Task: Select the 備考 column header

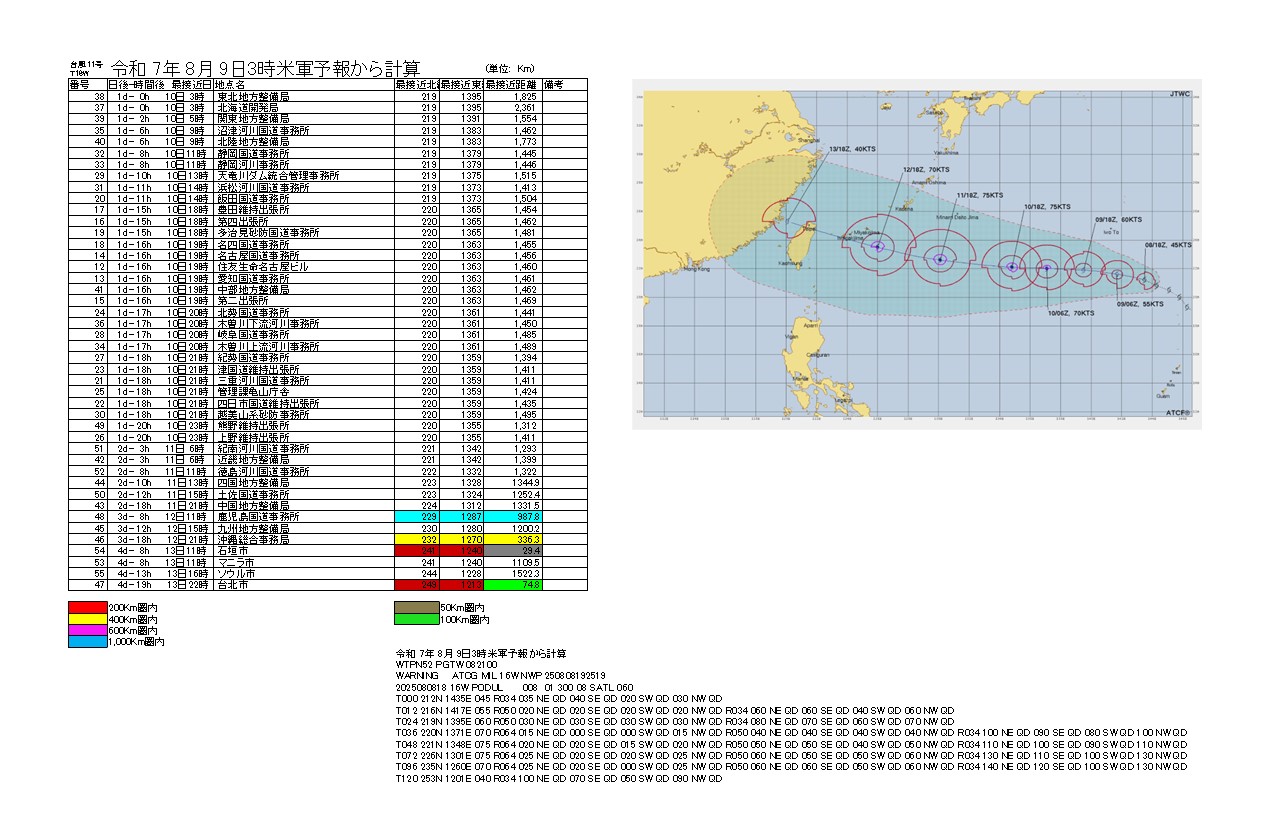Action: (565, 85)
